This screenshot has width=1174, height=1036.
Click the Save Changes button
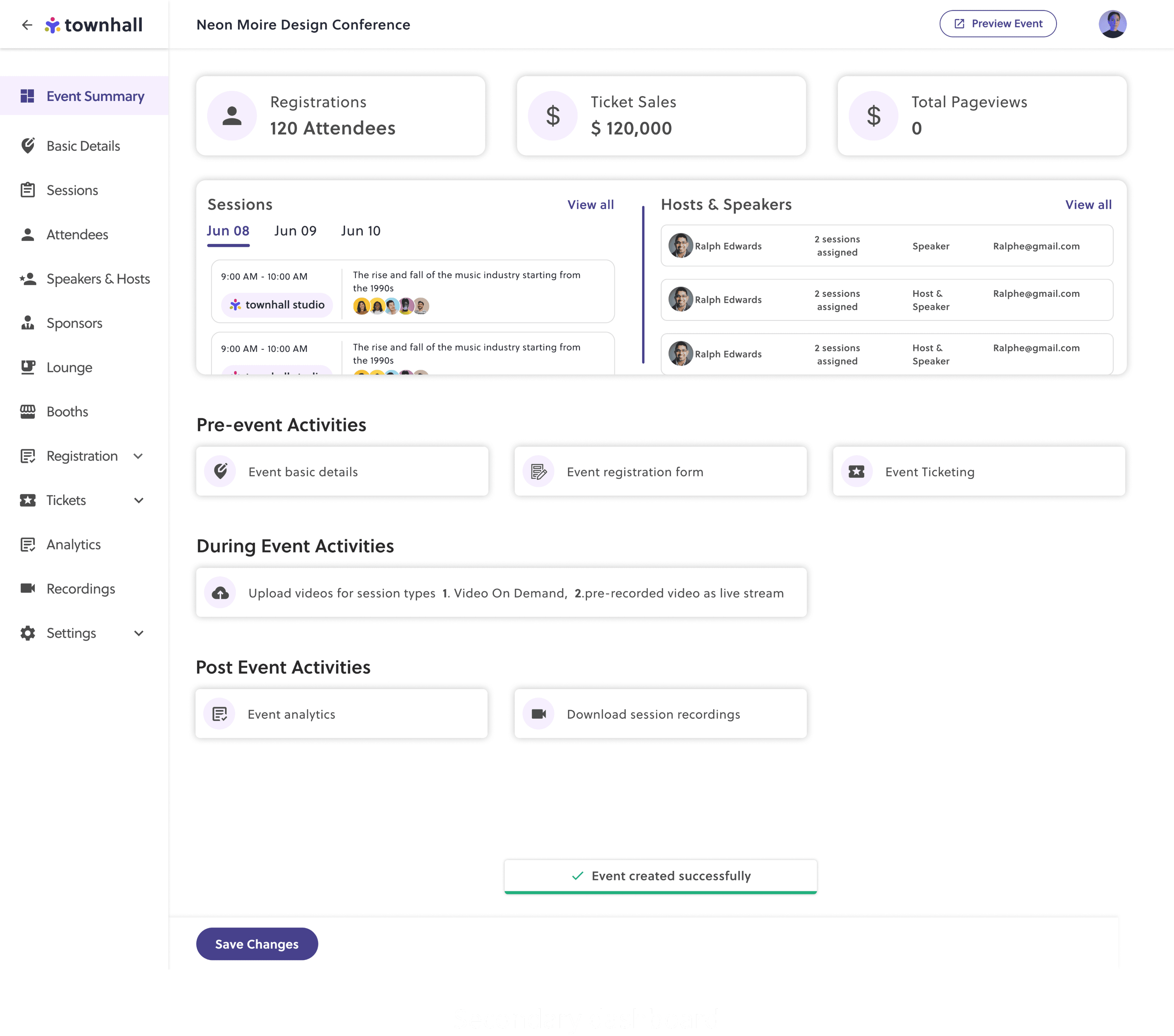[257, 943]
